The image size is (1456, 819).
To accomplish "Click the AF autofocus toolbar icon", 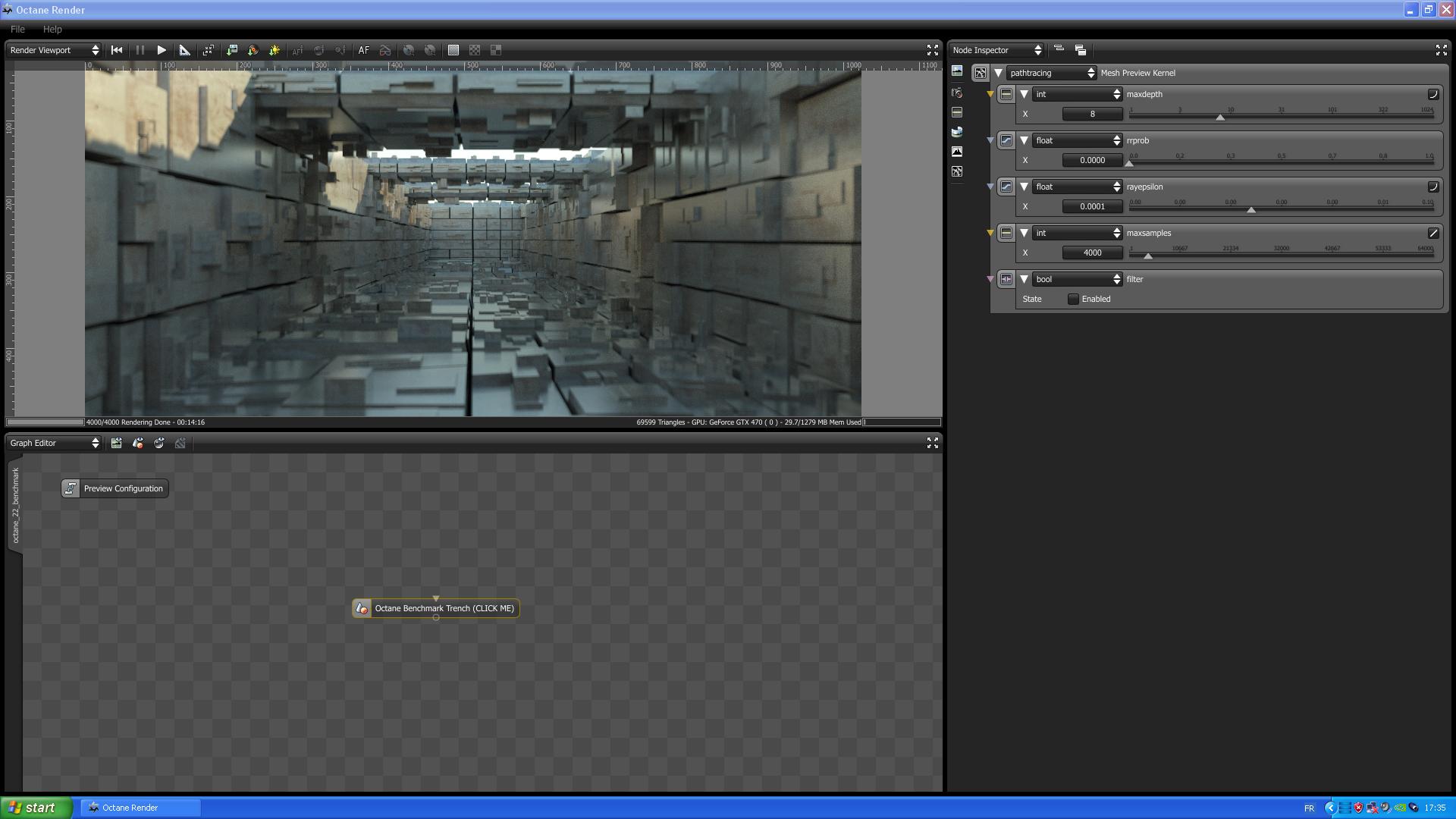I will pos(364,50).
